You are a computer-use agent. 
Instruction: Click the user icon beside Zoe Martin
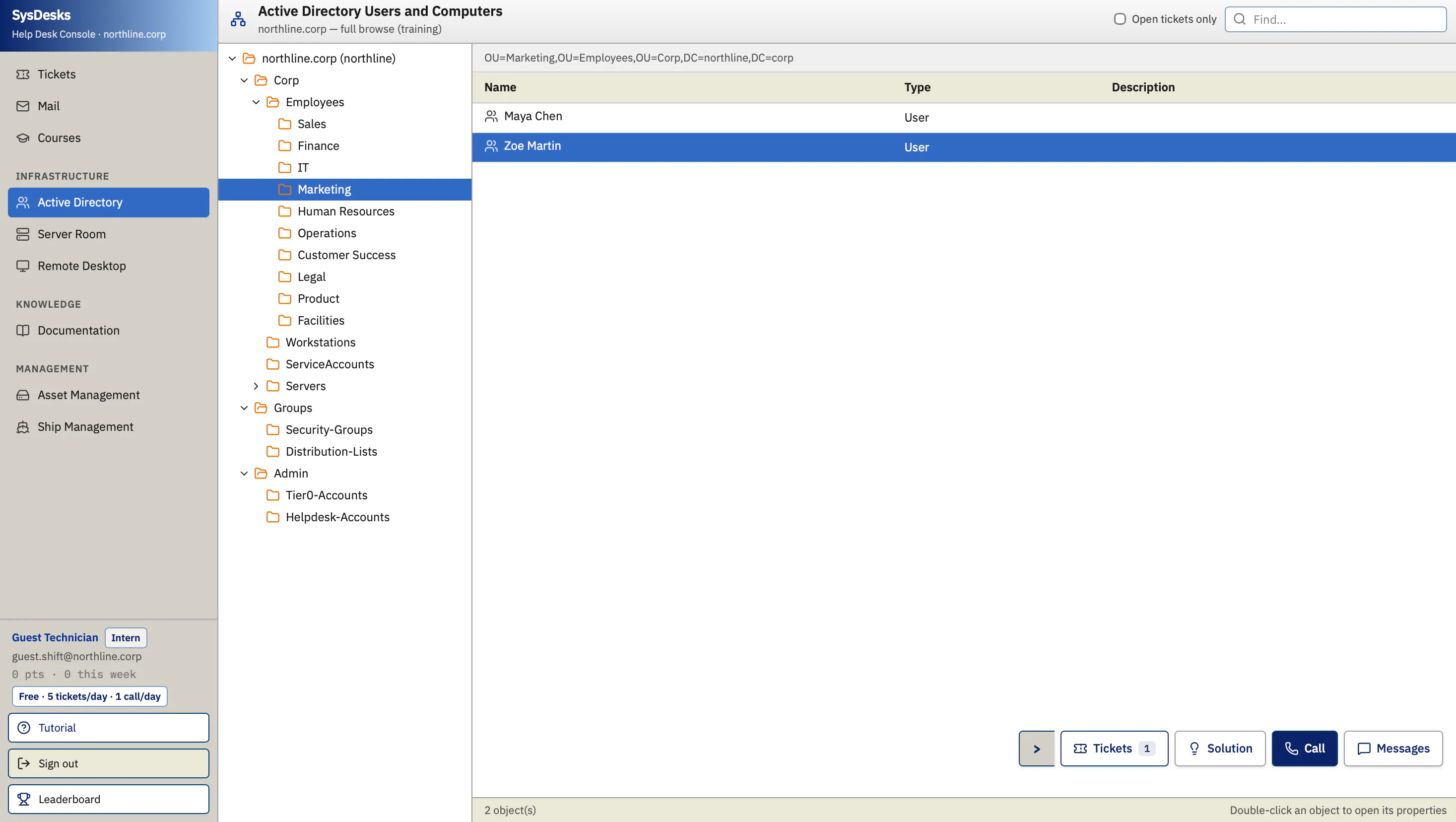coord(491,146)
